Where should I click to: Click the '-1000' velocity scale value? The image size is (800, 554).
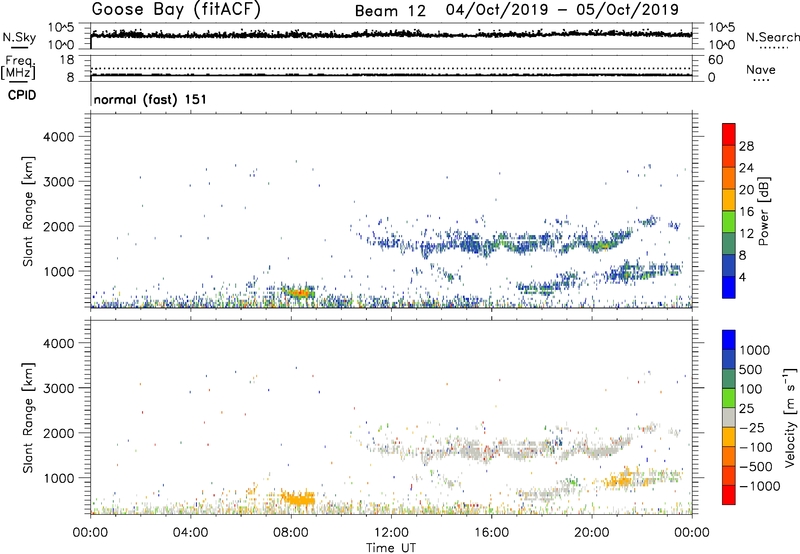(x=759, y=486)
